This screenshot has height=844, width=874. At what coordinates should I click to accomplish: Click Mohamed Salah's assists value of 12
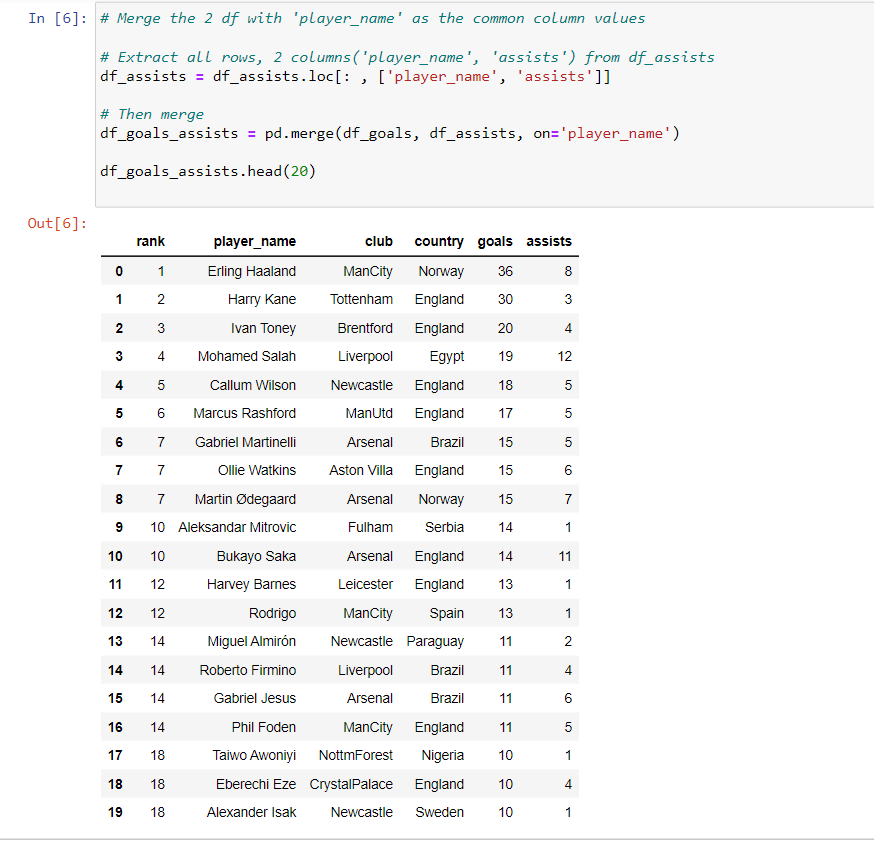coord(565,356)
